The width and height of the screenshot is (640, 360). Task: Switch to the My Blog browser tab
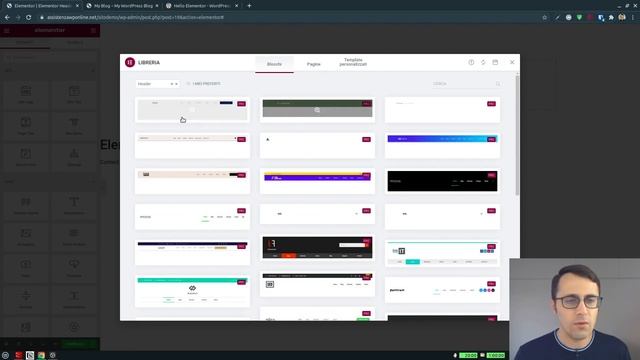click(x=122, y=6)
